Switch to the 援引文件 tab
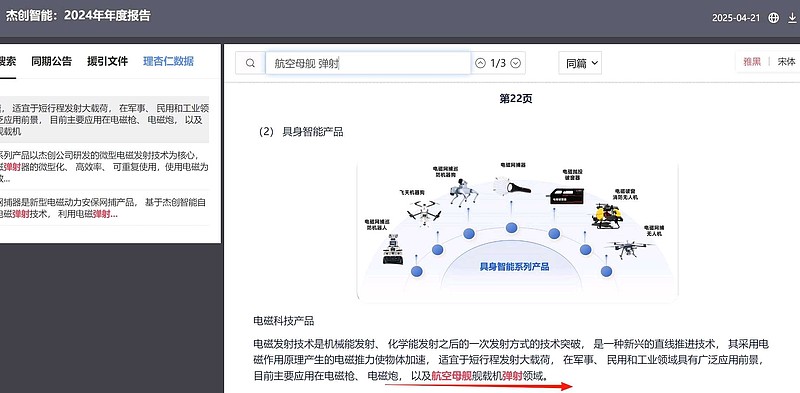Image resolution: width=800 pixels, height=393 pixels. (107, 61)
